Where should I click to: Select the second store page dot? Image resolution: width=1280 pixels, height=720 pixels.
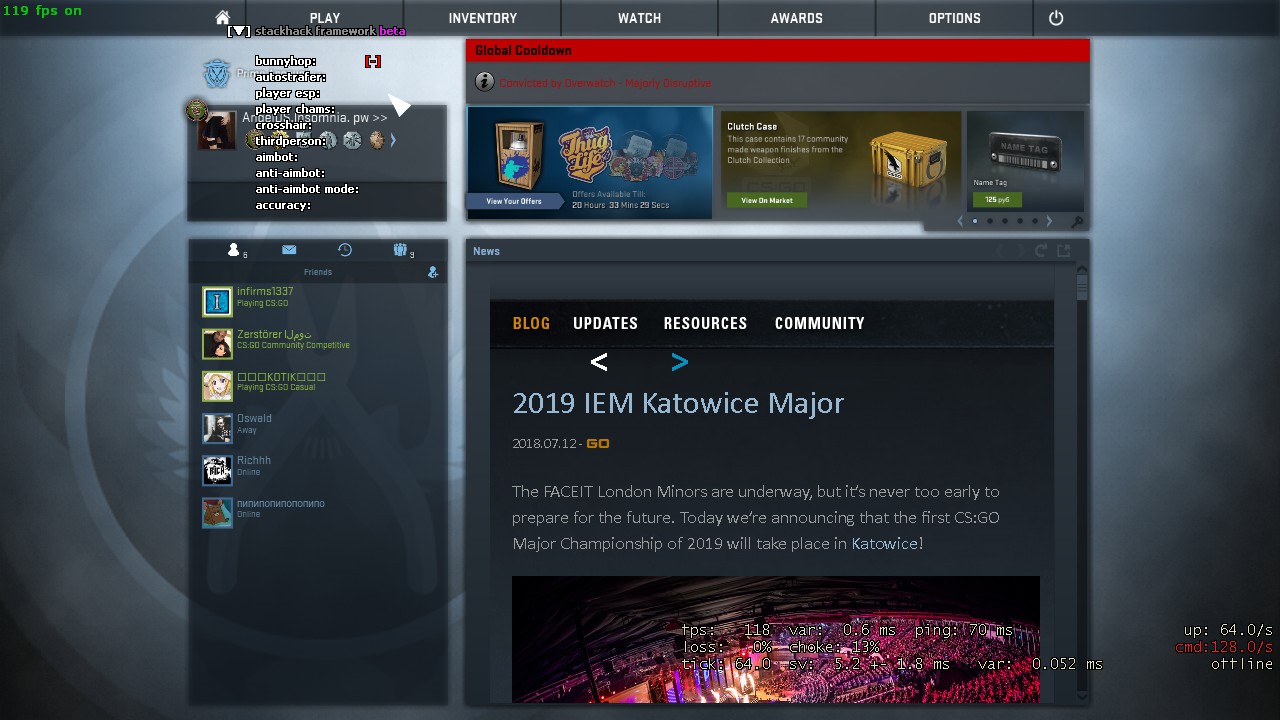click(990, 221)
